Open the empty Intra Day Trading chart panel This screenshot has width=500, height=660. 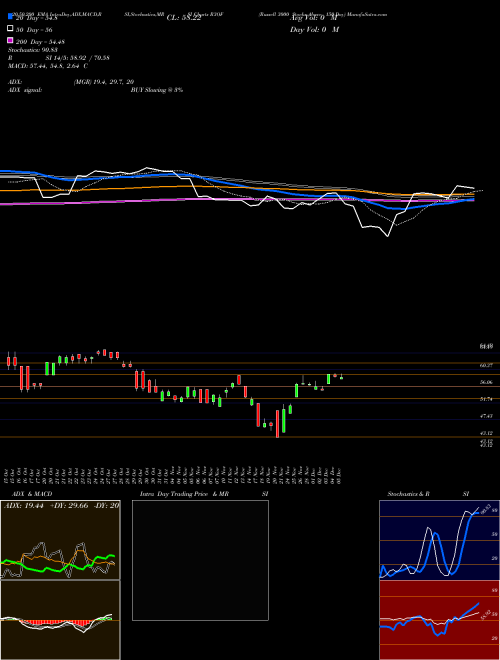click(x=200, y=560)
